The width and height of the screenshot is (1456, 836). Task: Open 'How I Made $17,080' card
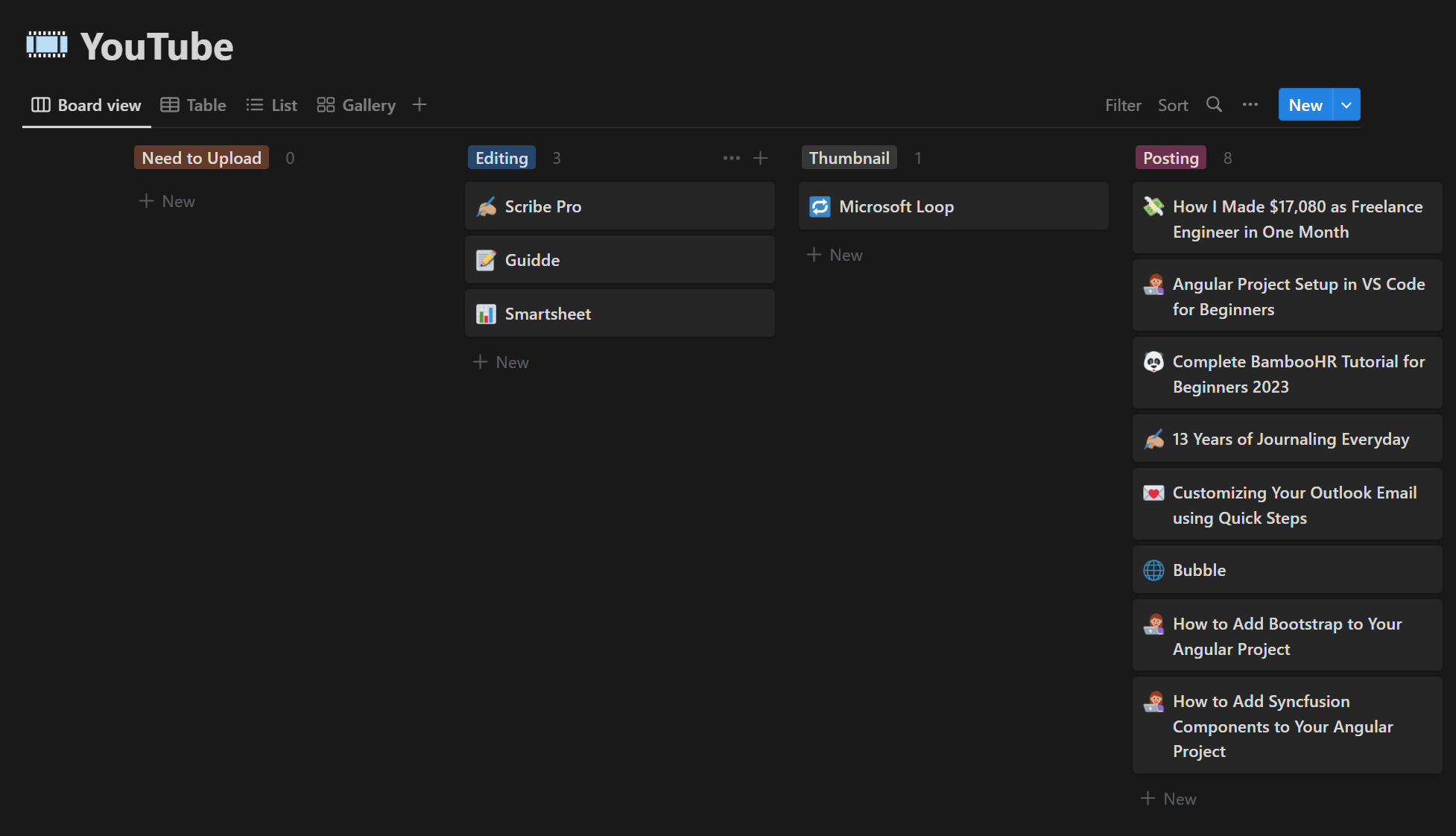click(1288, 218)
